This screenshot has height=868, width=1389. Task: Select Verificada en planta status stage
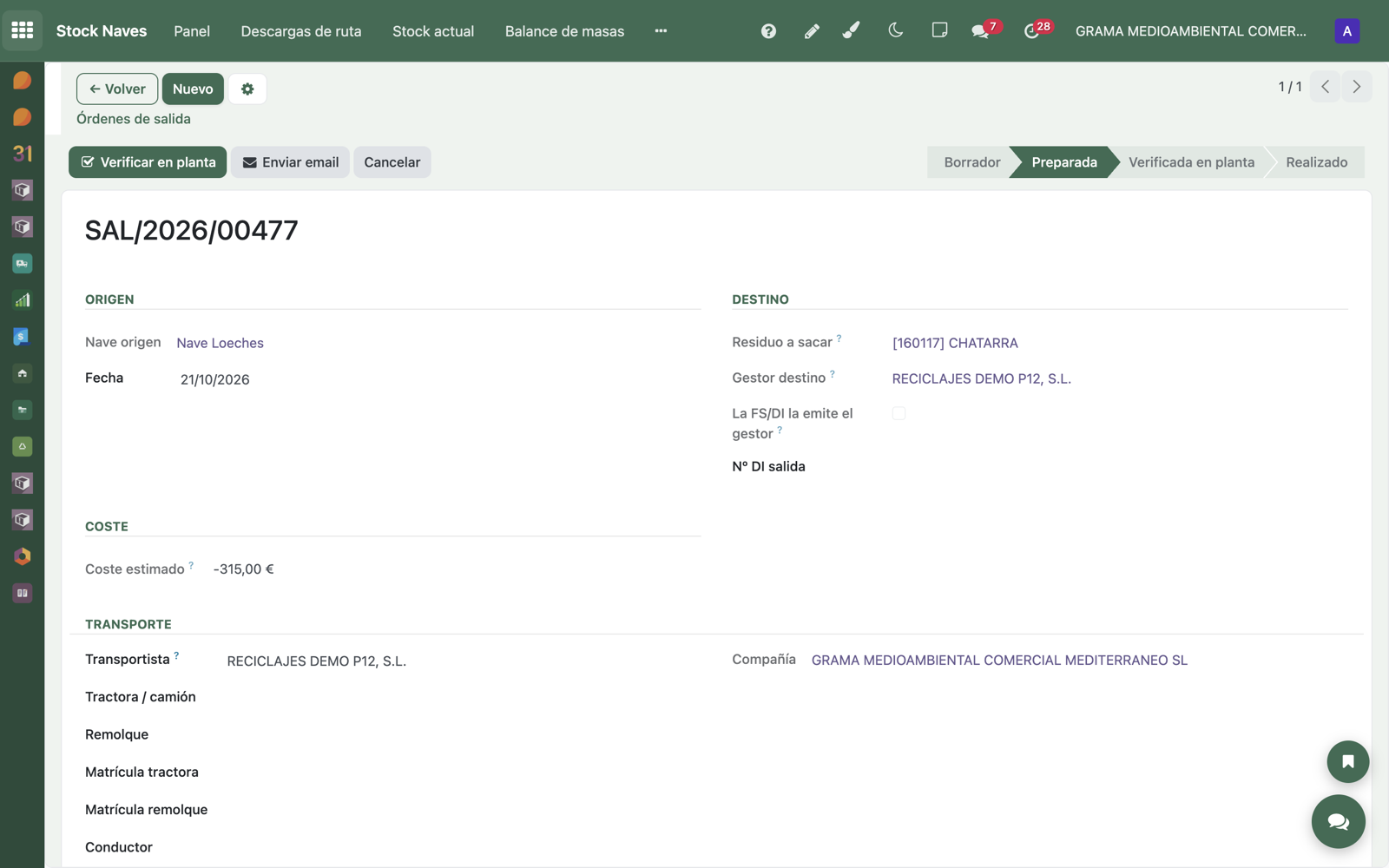(1191, 162)
